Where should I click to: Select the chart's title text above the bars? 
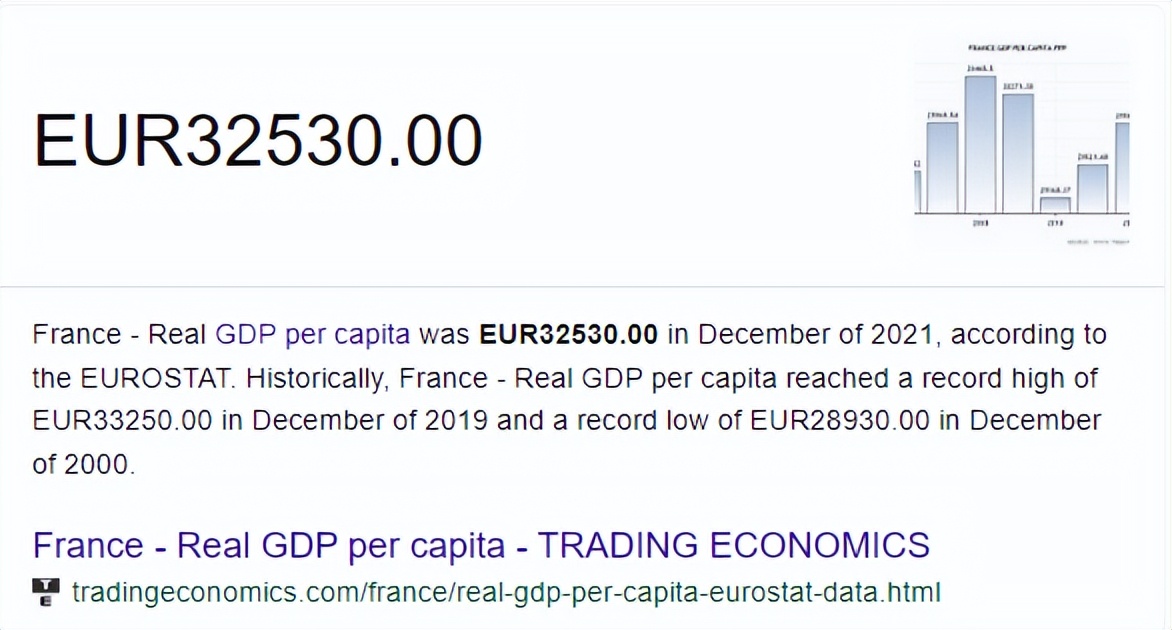(x=1018, y=47)
